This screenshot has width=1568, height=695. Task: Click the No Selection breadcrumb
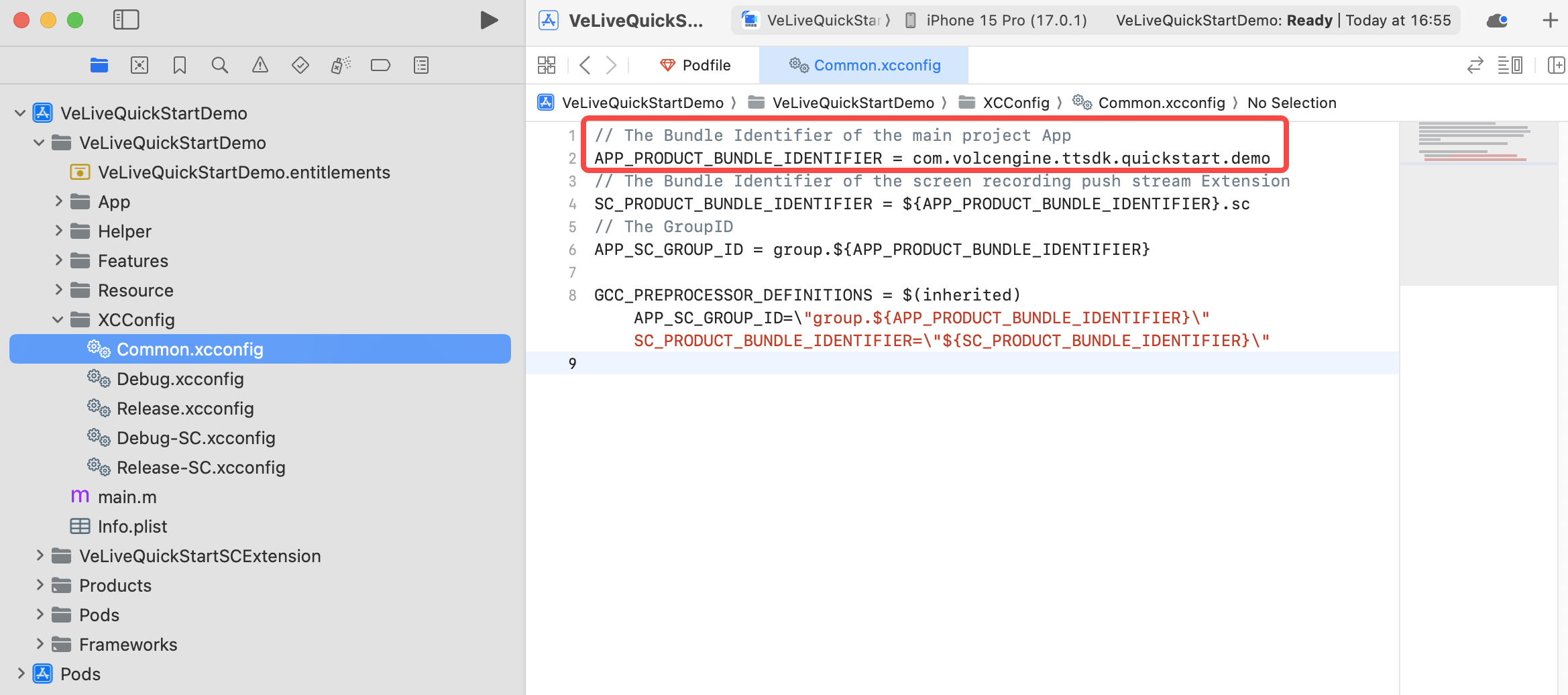coord(1292,103)
